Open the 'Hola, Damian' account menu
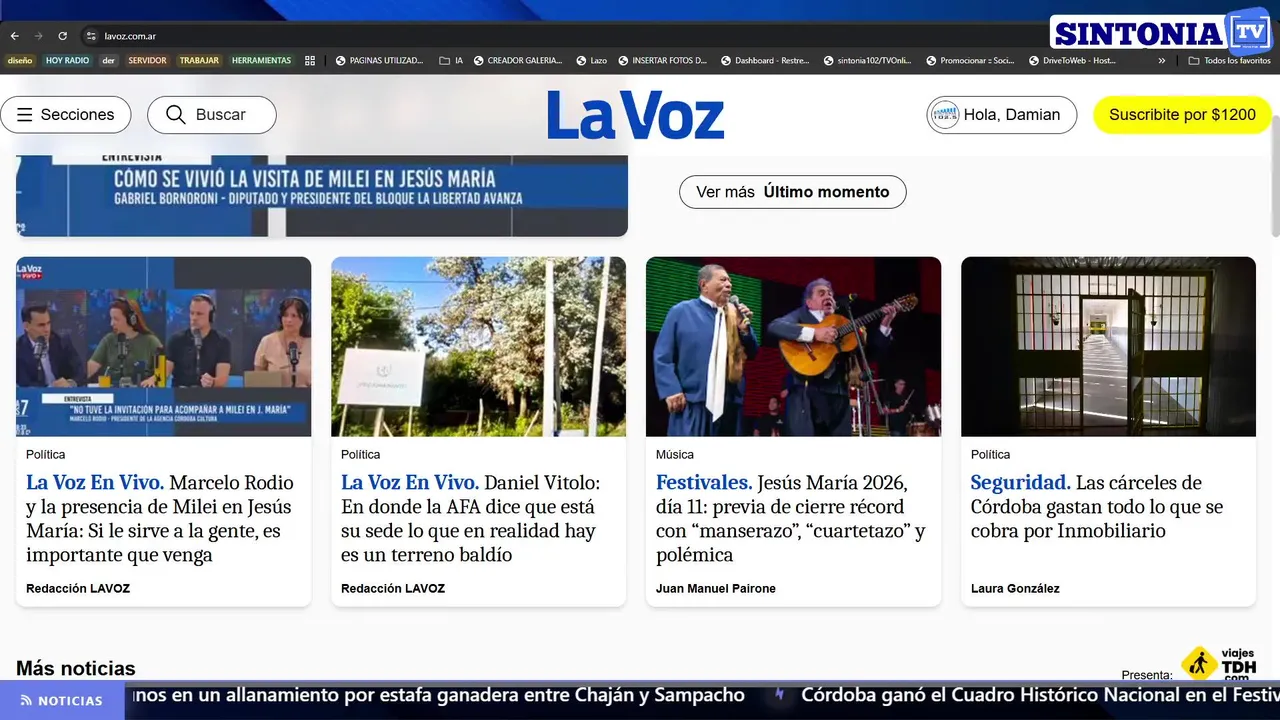This screenshot has height=720, width=1280. tap(1001, 115)
